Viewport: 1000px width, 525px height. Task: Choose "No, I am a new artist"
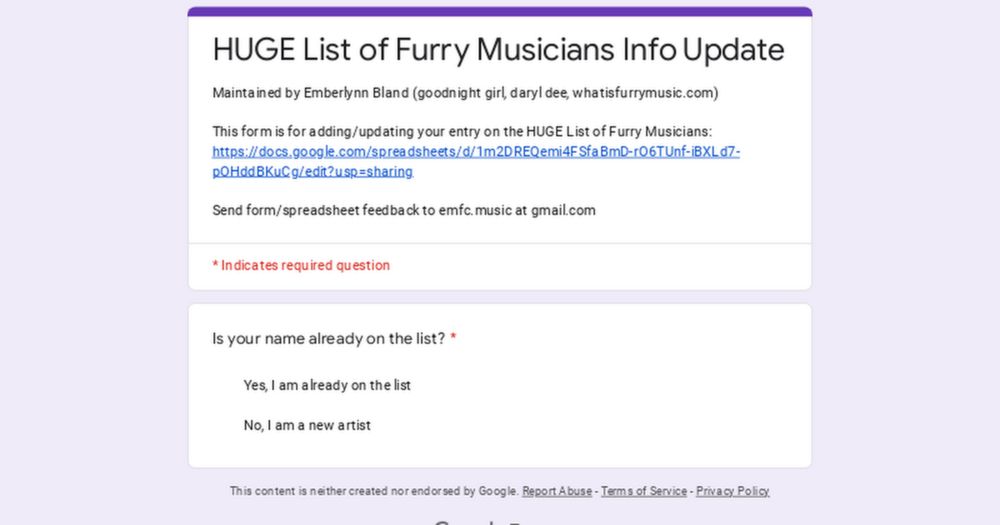(307, 425)
